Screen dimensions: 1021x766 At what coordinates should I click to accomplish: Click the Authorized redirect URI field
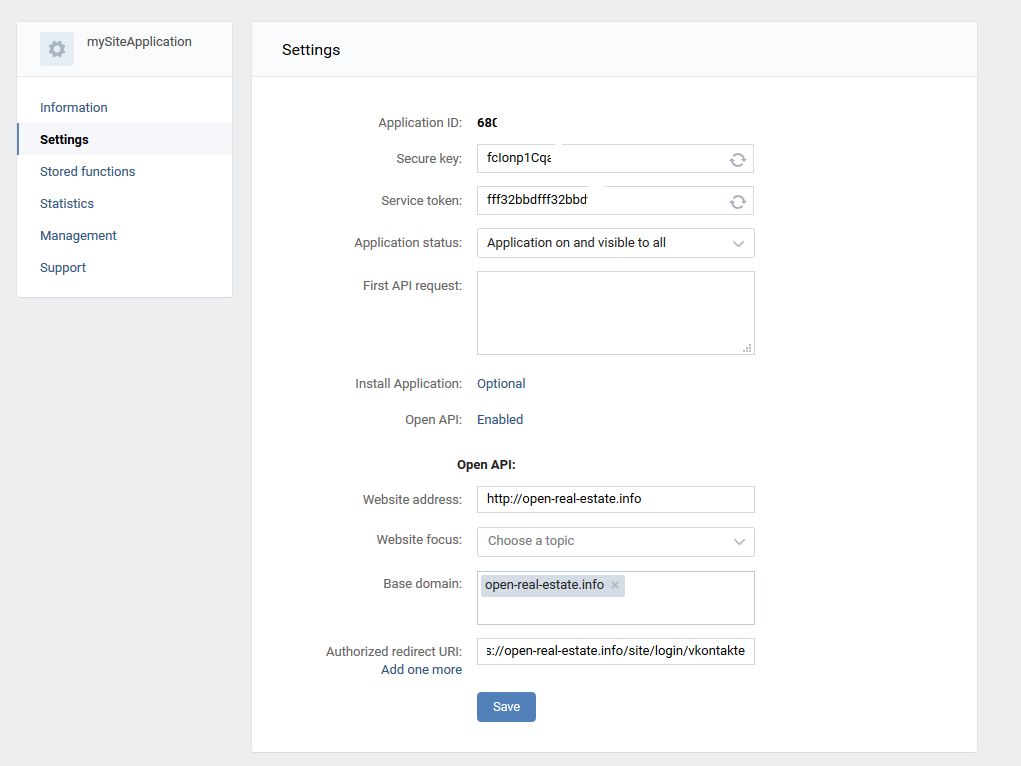click(615, 651)
